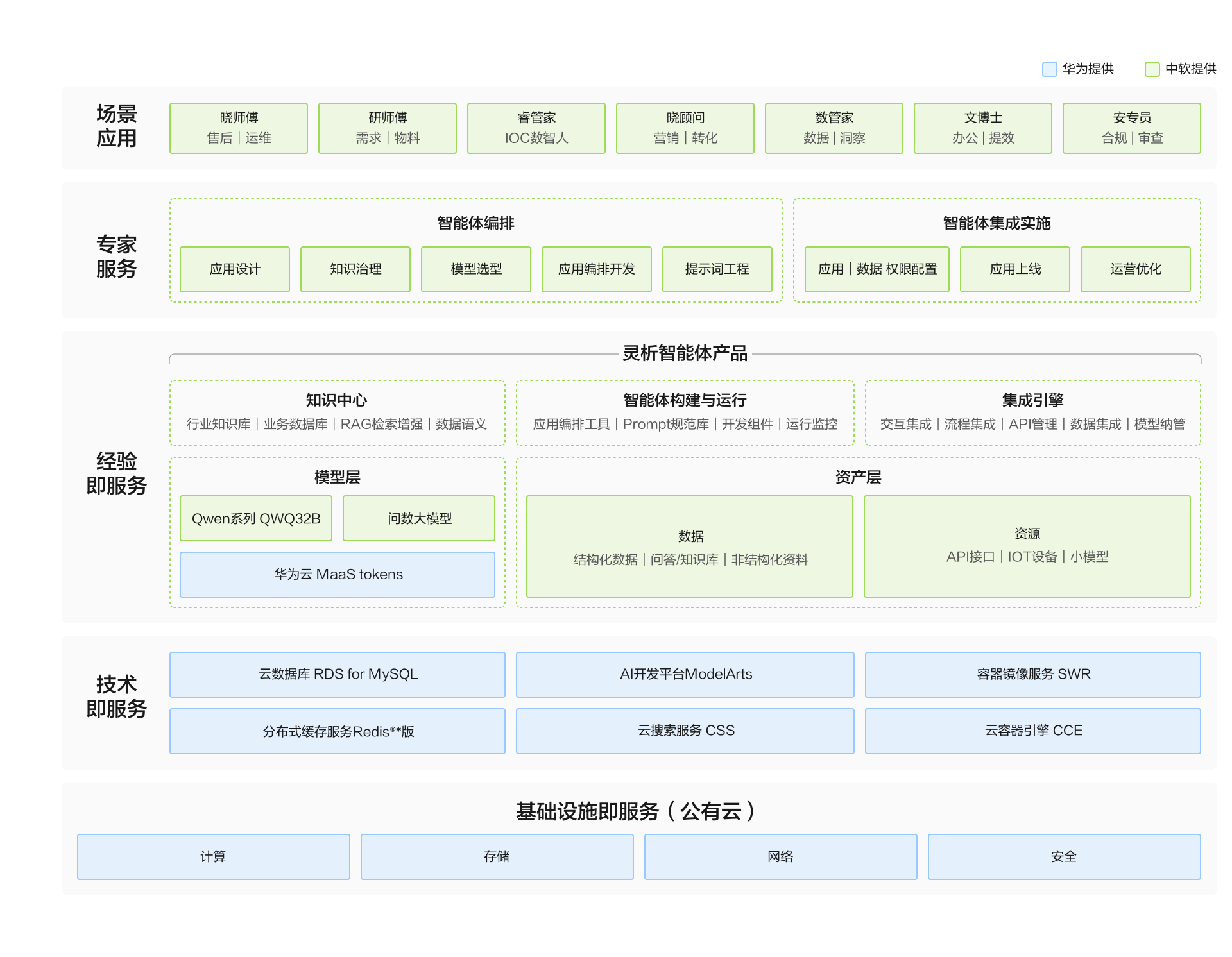Click the 提示词工程 box
This screenshot has width=1232, height=957.
coord(717,269)
